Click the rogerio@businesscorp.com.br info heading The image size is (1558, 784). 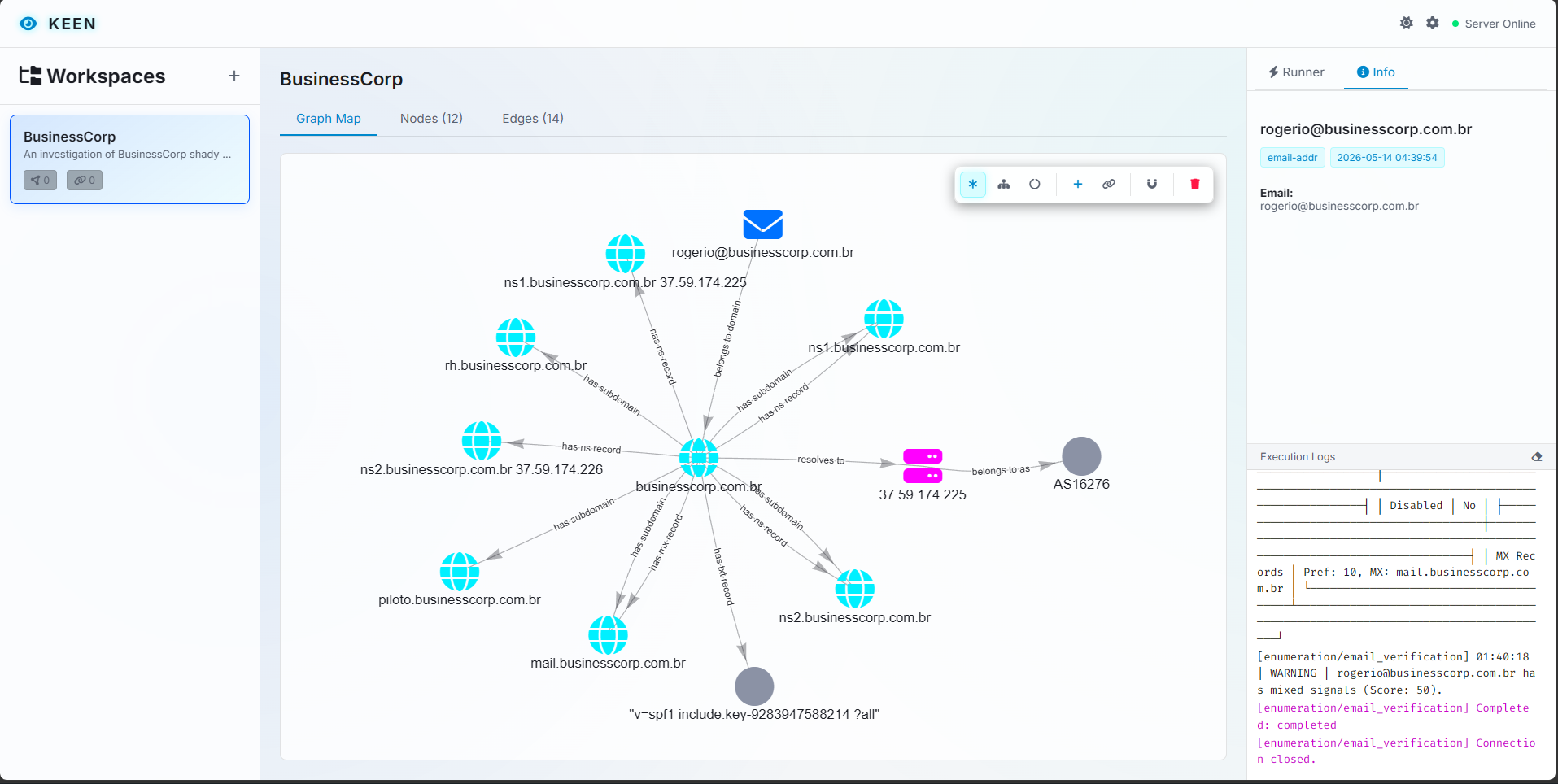pyautogui.click(x=1366, y=129)
